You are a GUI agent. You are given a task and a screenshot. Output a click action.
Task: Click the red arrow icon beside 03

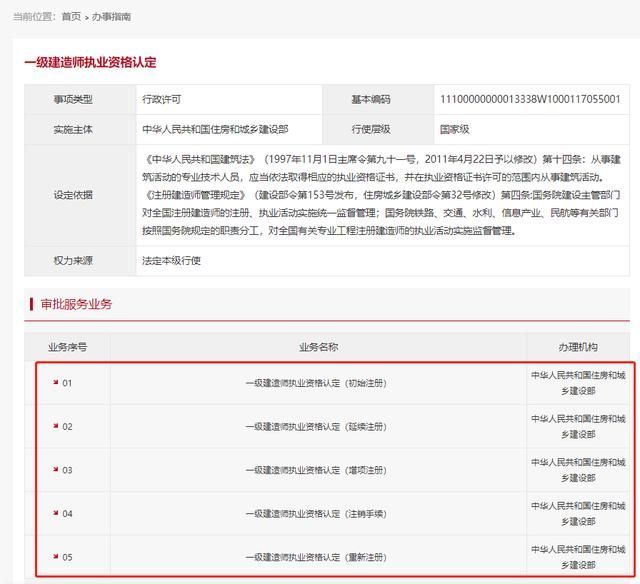(x=56, y=469)
